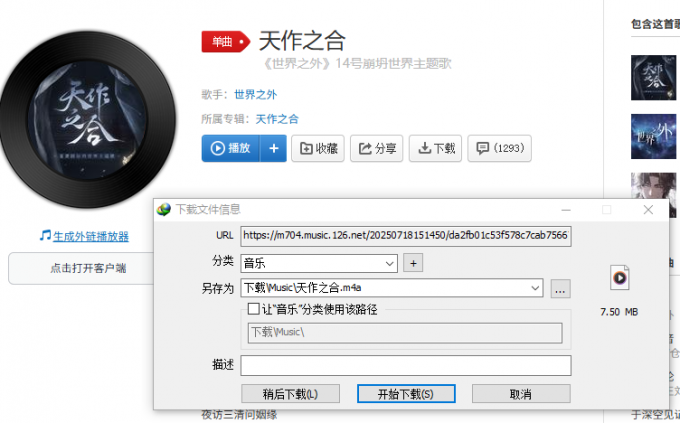This screenshot has height=423, width=680.
Task: Click the red 单曲 tag icon
Action: click(x=226, y=42)
